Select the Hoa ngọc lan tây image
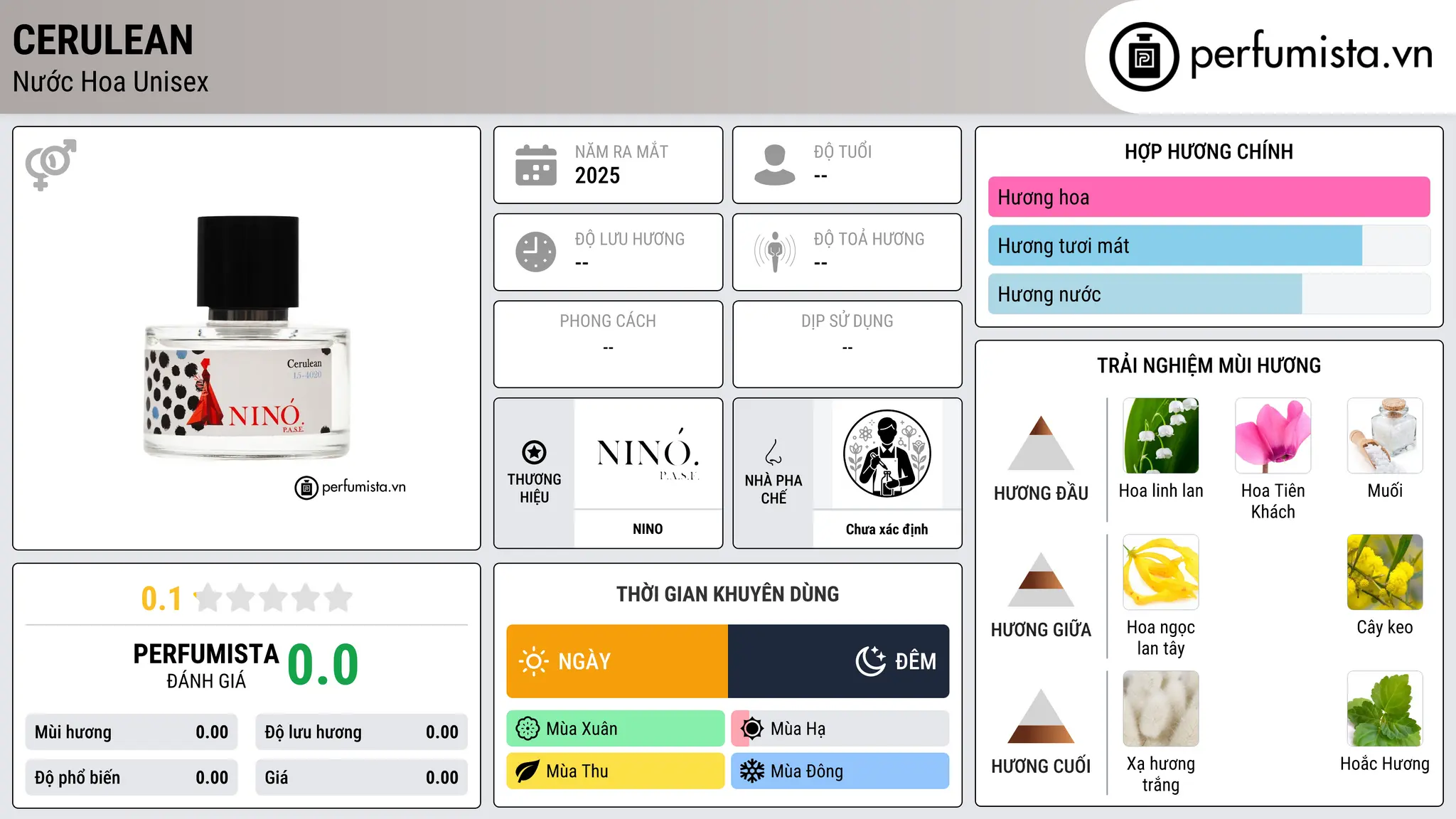Screen dimensions: 1456x819 point(1161,572)
